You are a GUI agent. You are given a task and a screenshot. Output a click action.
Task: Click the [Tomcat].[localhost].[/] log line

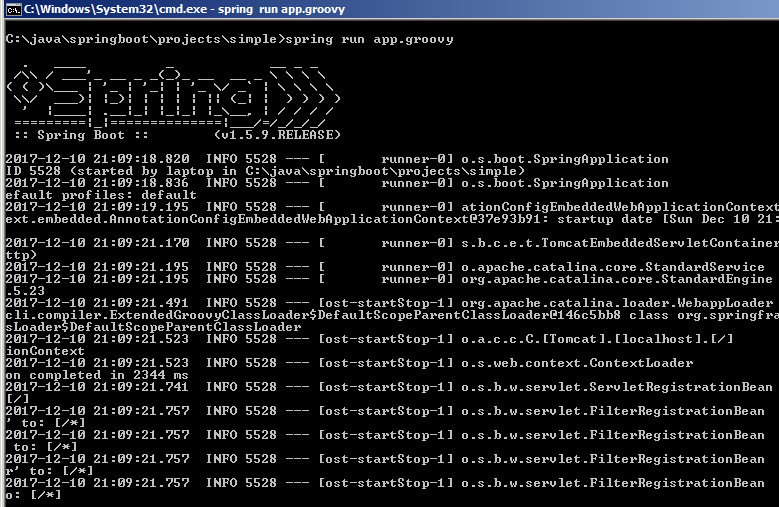point(369,339)
